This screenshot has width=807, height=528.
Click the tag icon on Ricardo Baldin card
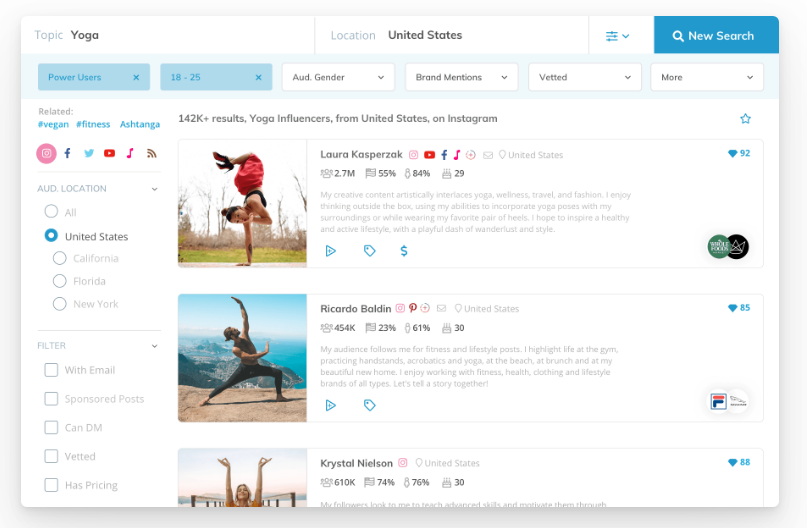point(370,405)
